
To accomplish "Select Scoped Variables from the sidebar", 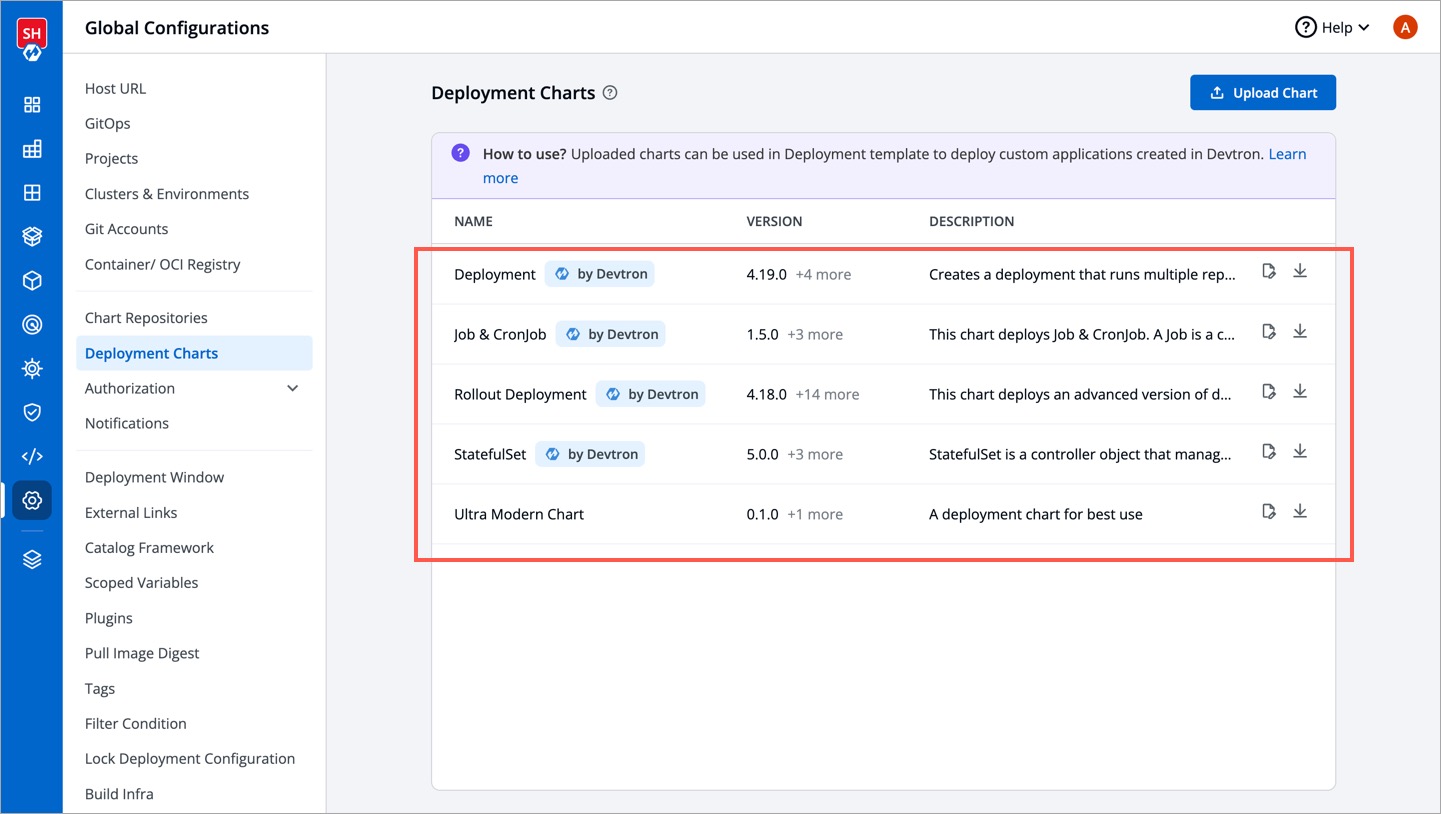I will click(141, 583).
